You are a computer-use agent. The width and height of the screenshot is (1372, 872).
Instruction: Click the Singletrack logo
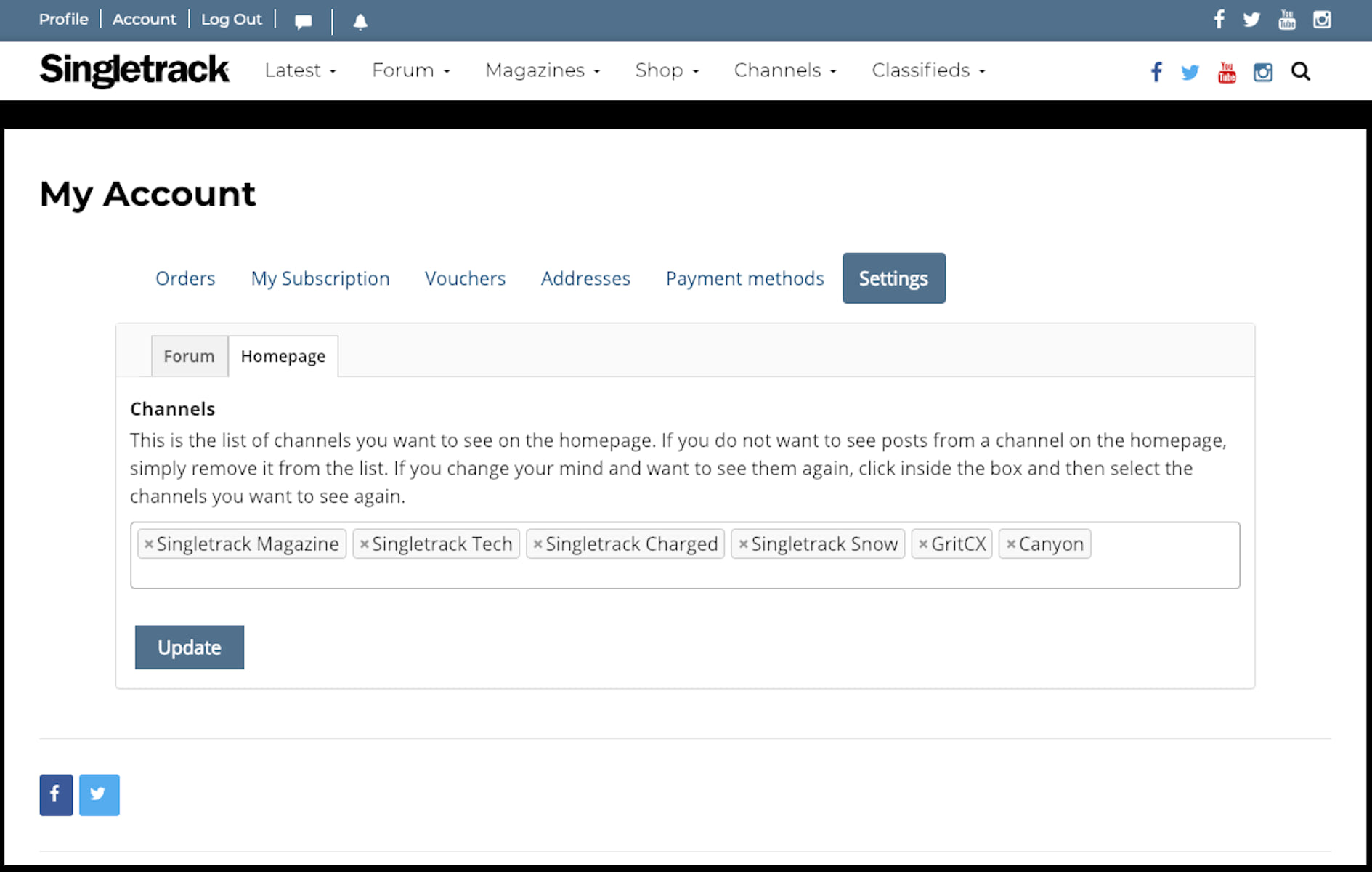134,70
